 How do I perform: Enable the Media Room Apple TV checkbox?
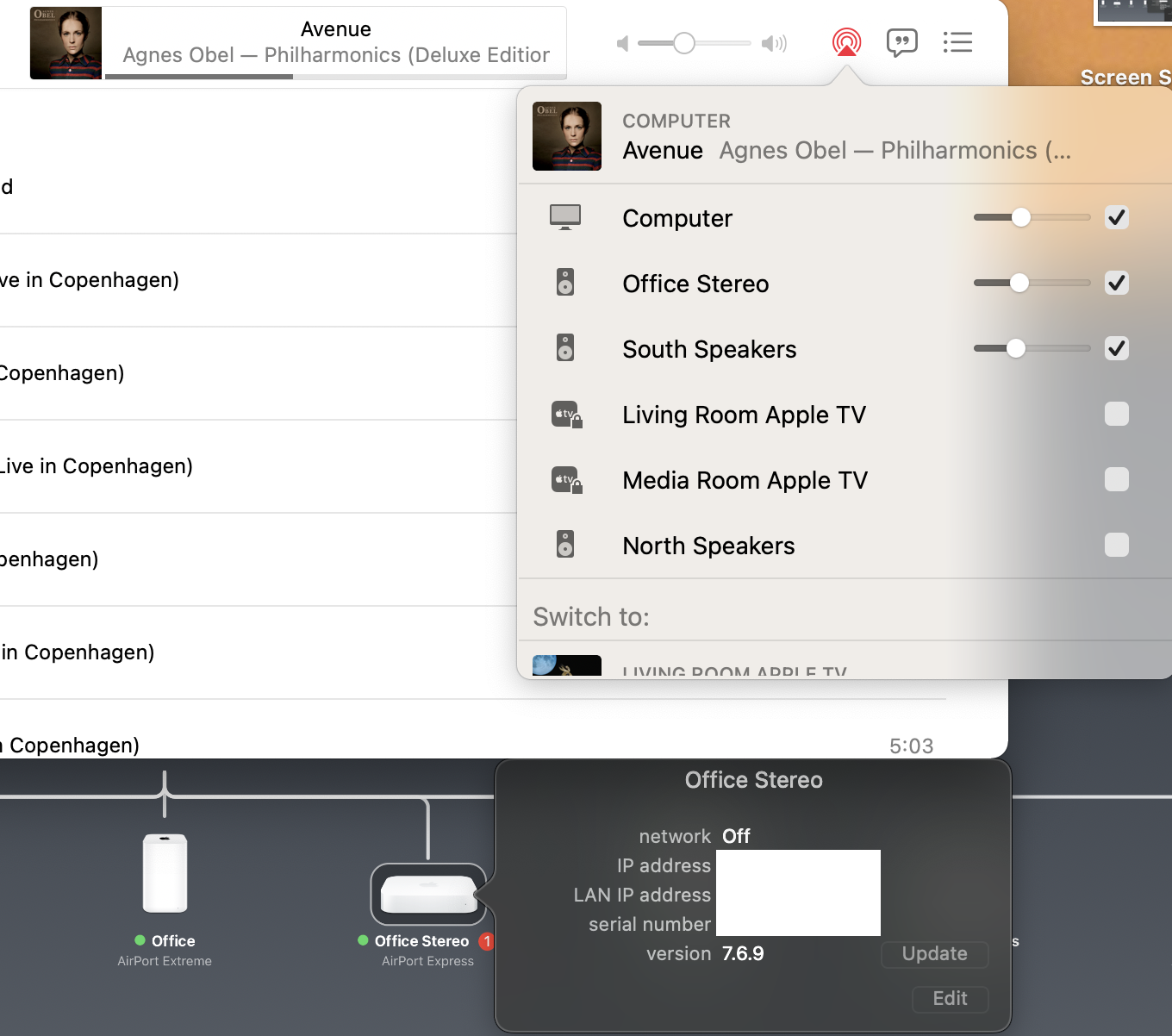click(1117, 479)
